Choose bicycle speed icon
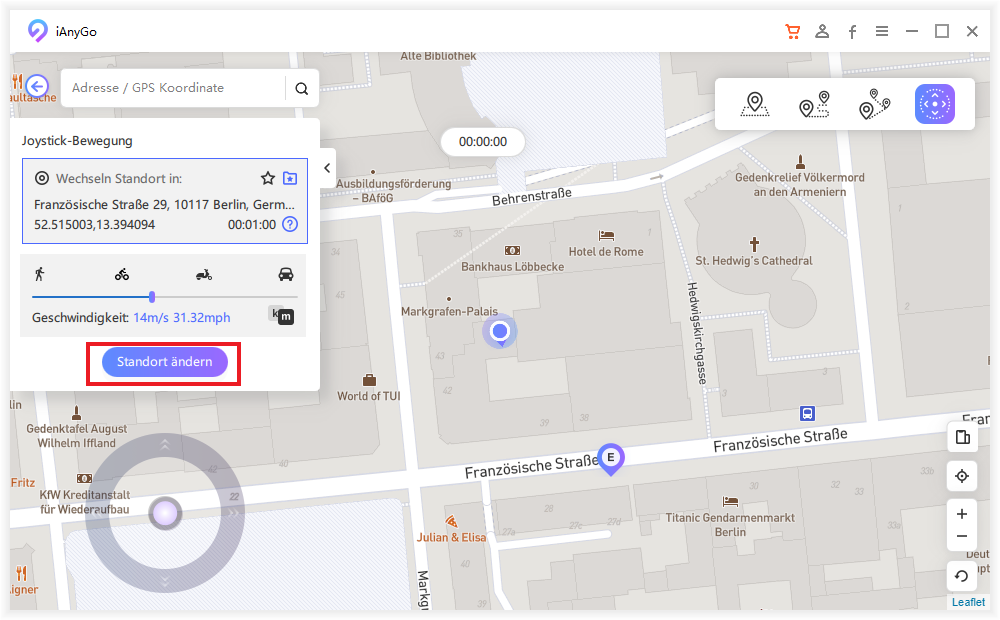1000x620 pixels. coord(122,274)
